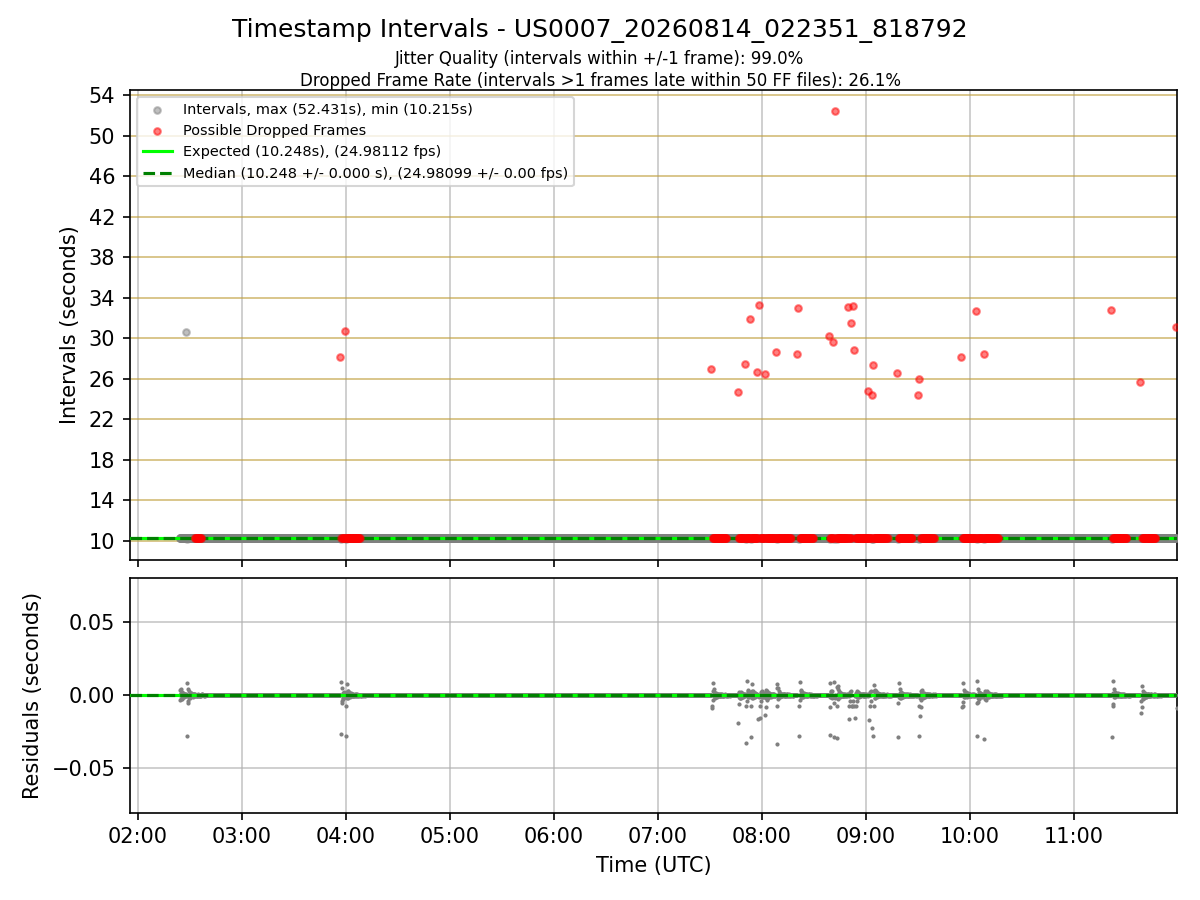
Task: Click the red dropped-frame point just below 26 seconds after 11:30
Action: click(1140, 382)
